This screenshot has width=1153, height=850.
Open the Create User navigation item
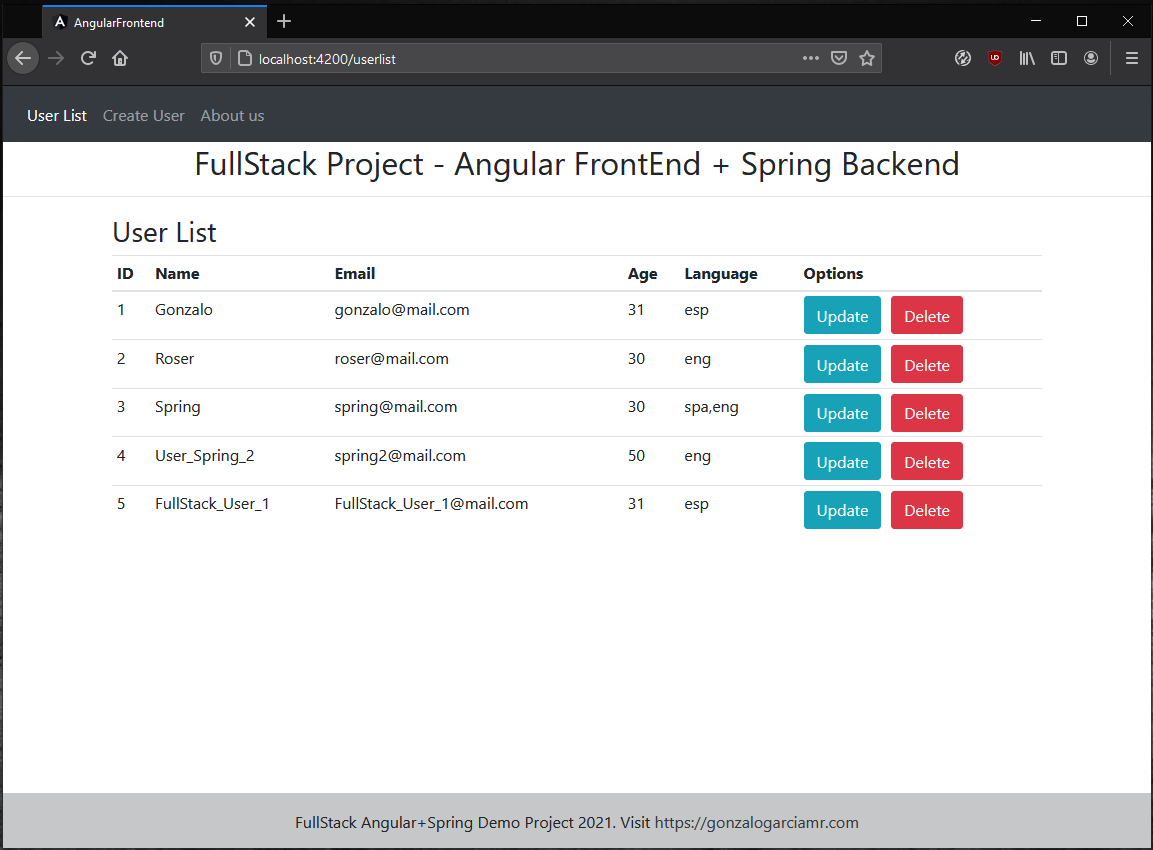[x=143, y=115]
